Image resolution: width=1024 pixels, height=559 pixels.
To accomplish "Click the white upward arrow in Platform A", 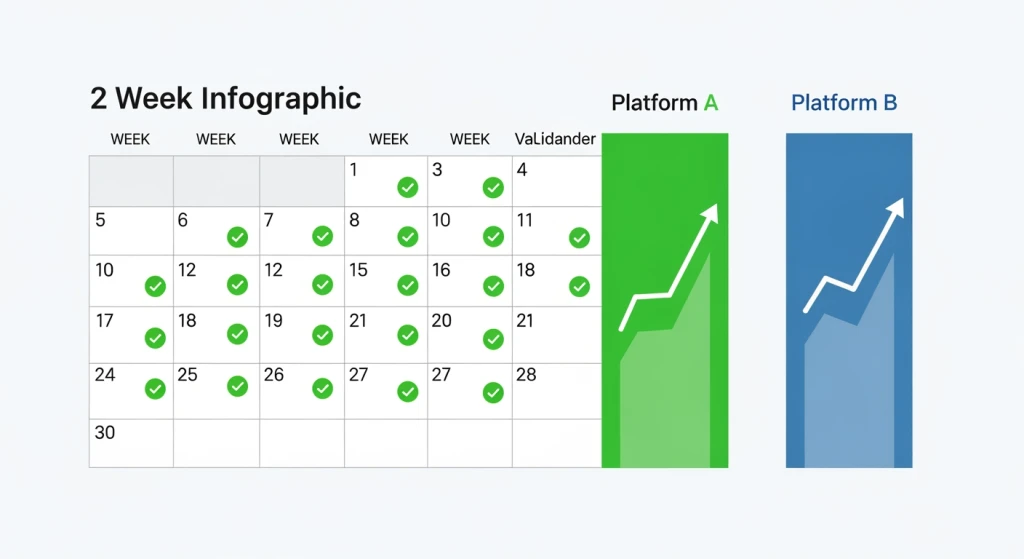I will (668, 267).
